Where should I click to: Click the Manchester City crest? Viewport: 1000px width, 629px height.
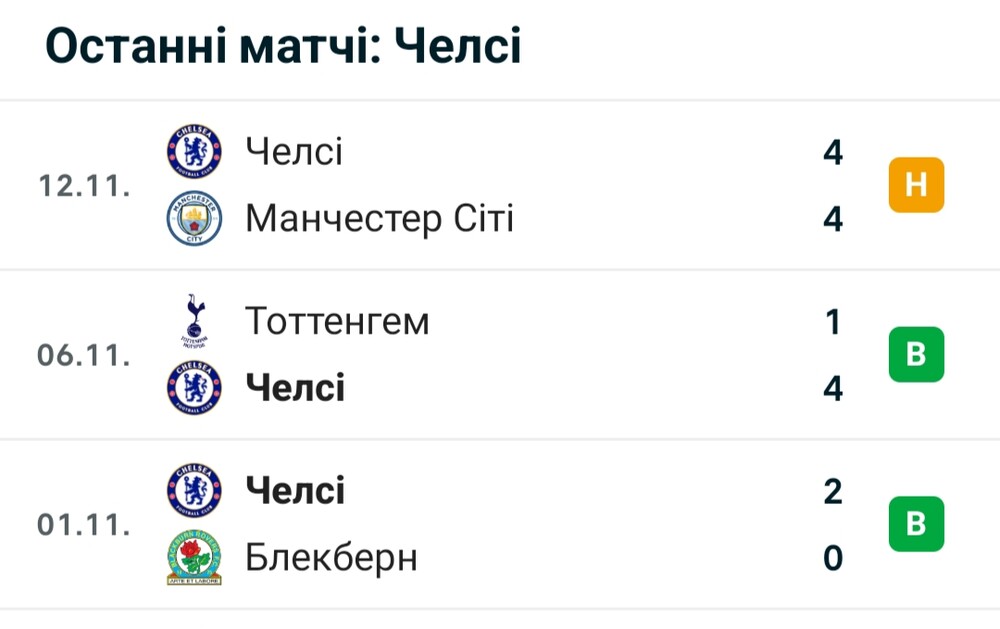click(x=194, y=218)
